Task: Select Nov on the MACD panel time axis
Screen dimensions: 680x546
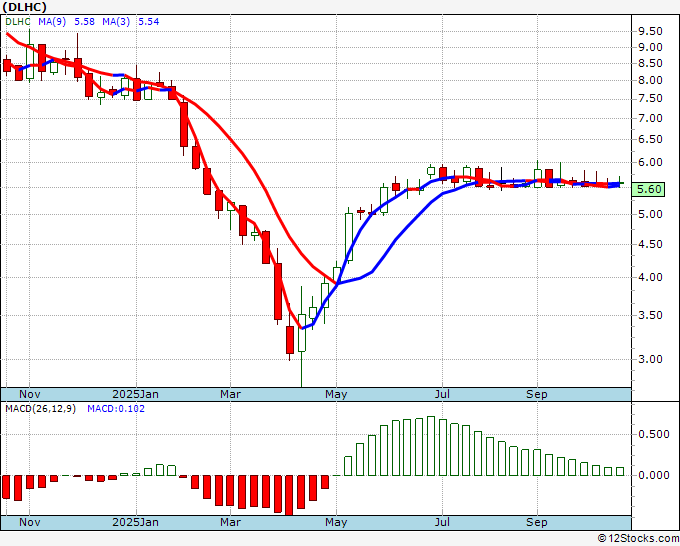Action: pyautogui.click(x=29, y=522)
